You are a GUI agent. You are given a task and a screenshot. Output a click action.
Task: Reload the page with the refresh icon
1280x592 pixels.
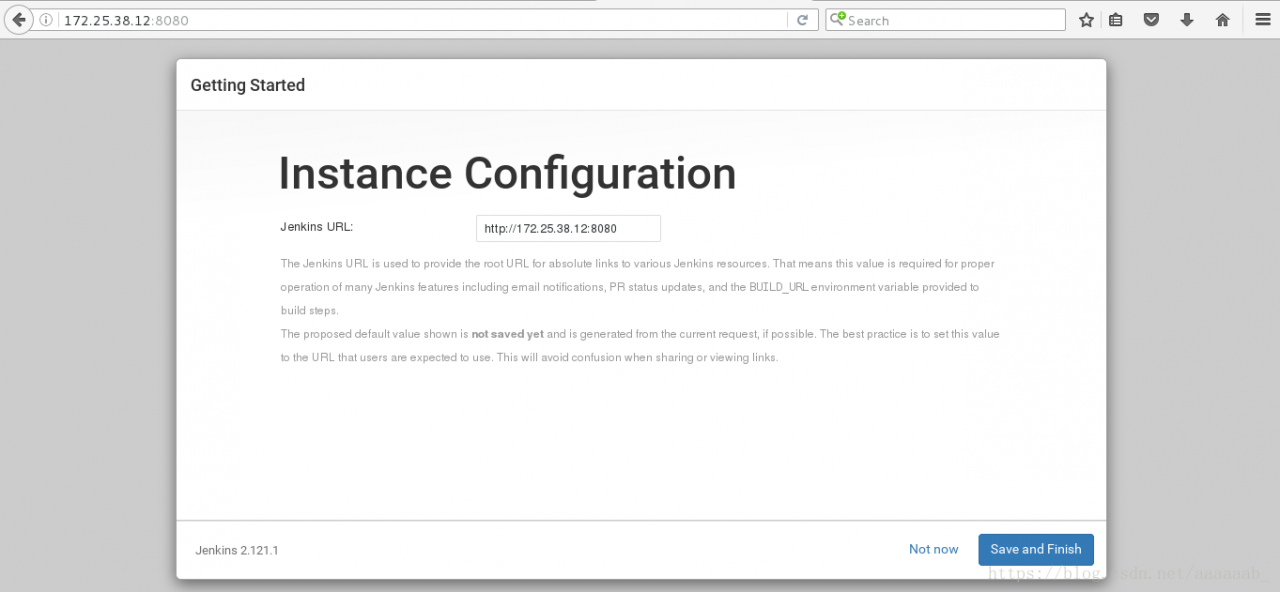point(802,20)
